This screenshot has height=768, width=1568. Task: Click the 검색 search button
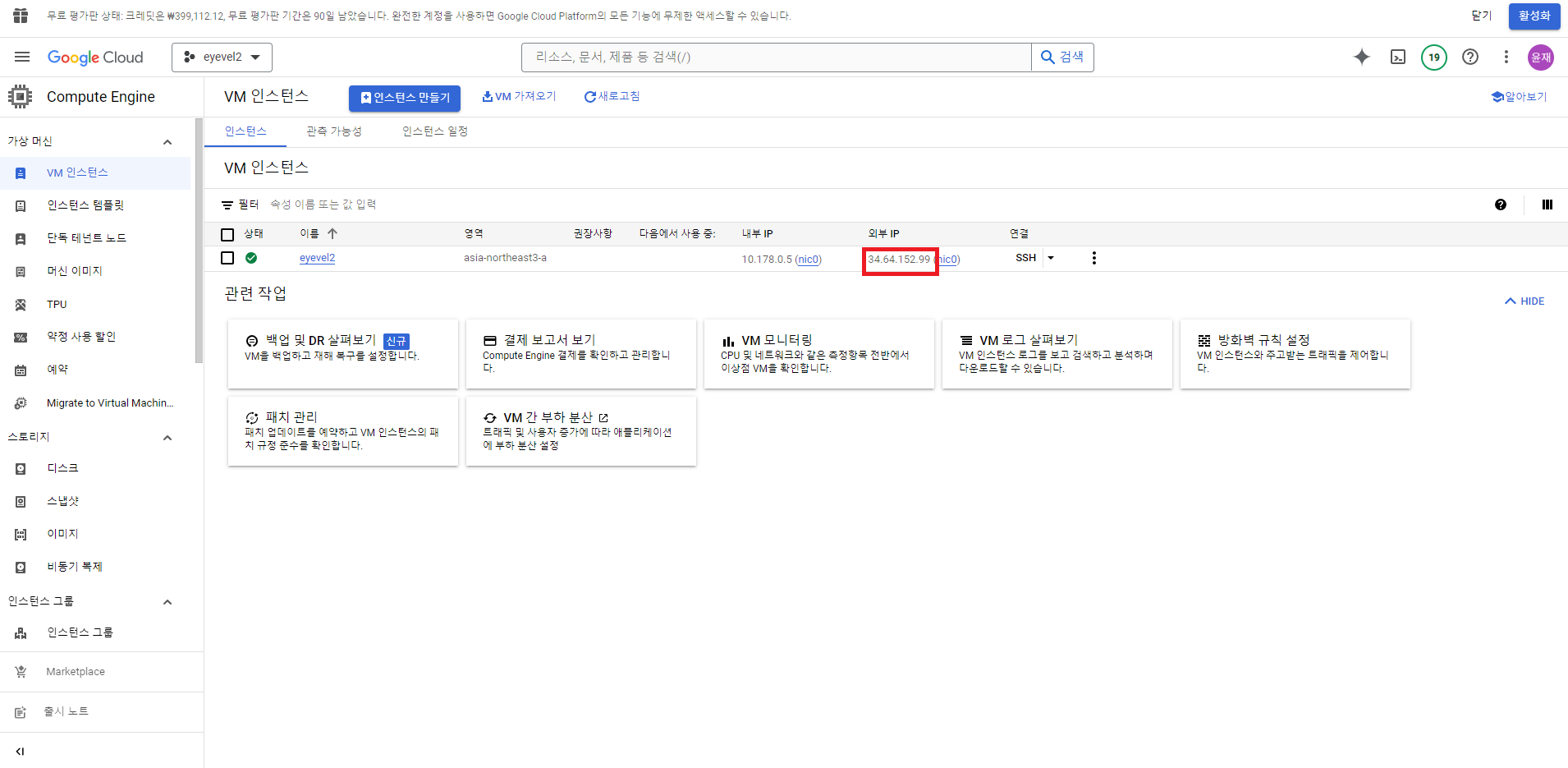(1062, 57)
